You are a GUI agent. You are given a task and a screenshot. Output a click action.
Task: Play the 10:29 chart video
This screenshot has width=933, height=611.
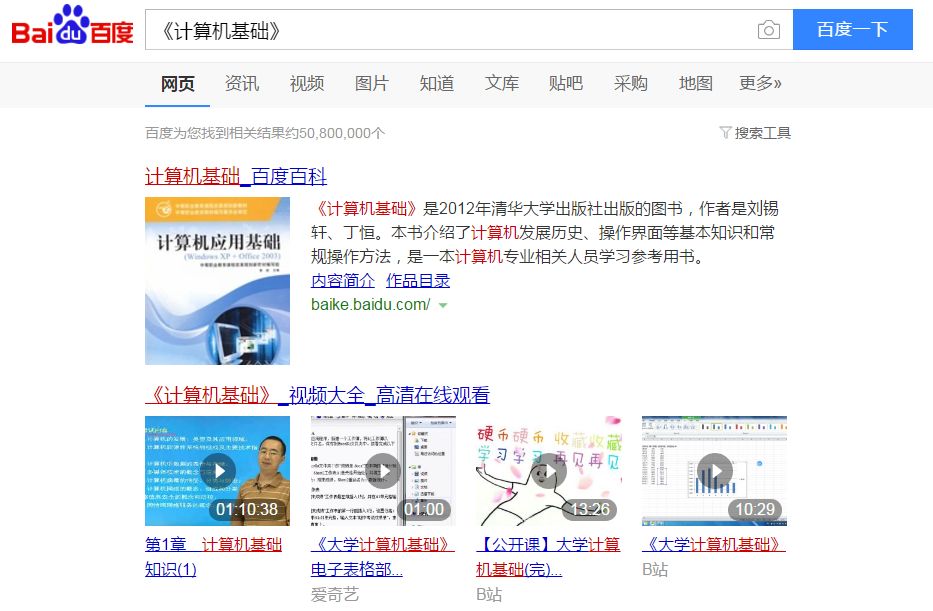point(714,471)
